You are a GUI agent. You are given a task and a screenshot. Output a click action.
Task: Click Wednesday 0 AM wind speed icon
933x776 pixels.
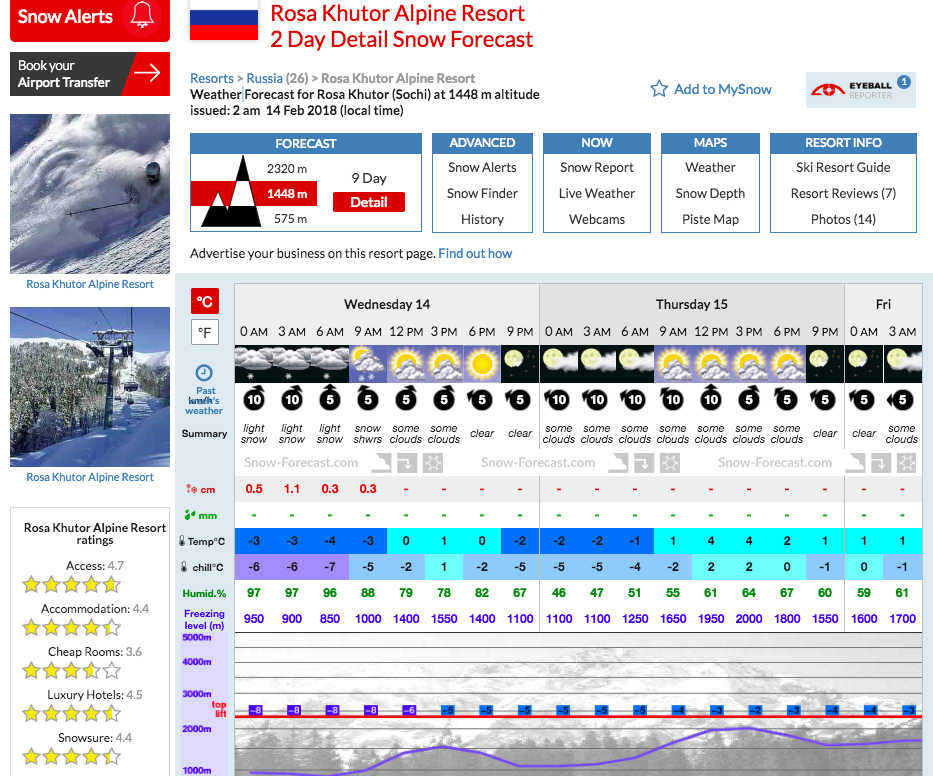point(254,399)
